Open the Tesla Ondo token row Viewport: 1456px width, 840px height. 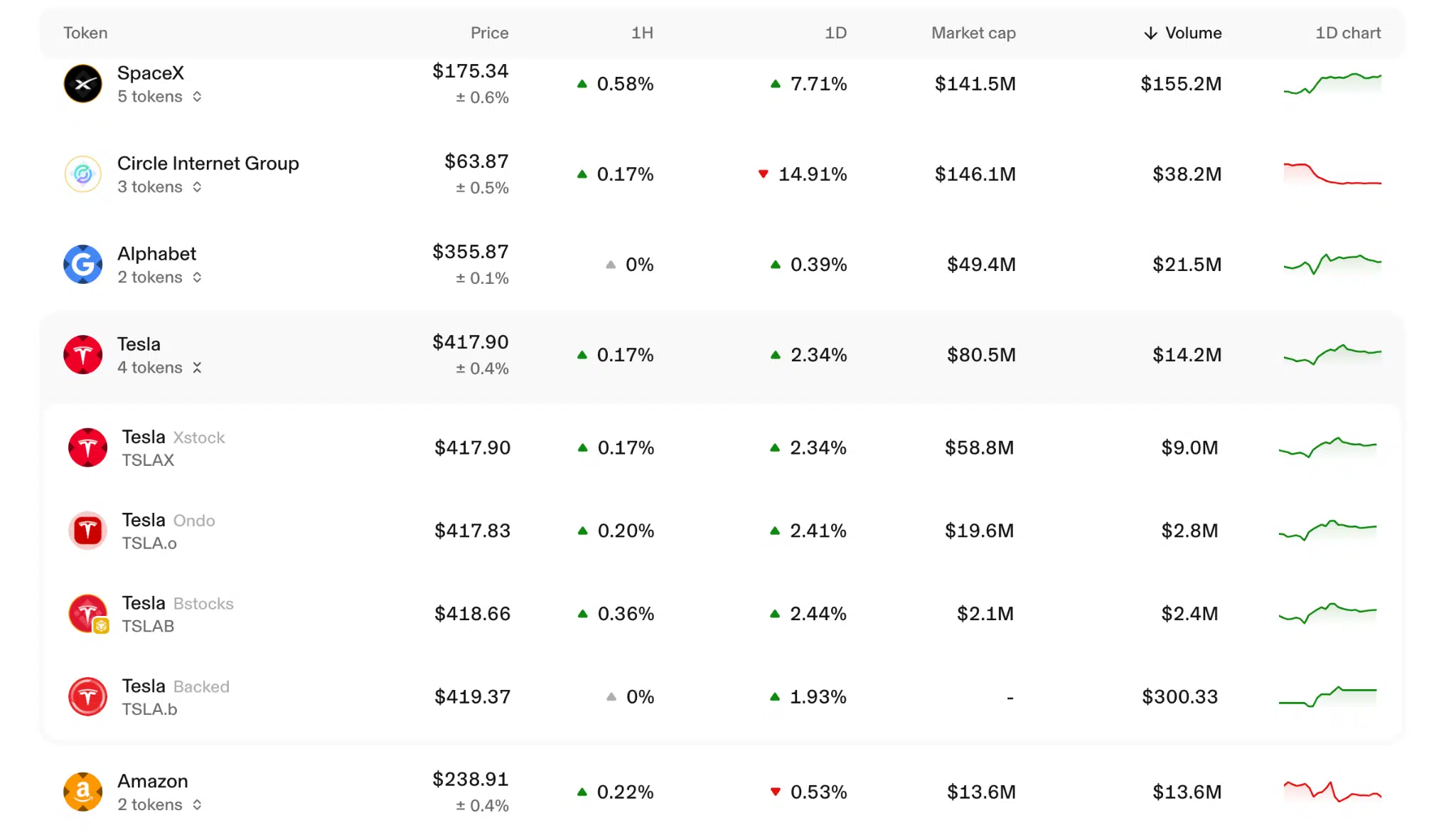722,531
